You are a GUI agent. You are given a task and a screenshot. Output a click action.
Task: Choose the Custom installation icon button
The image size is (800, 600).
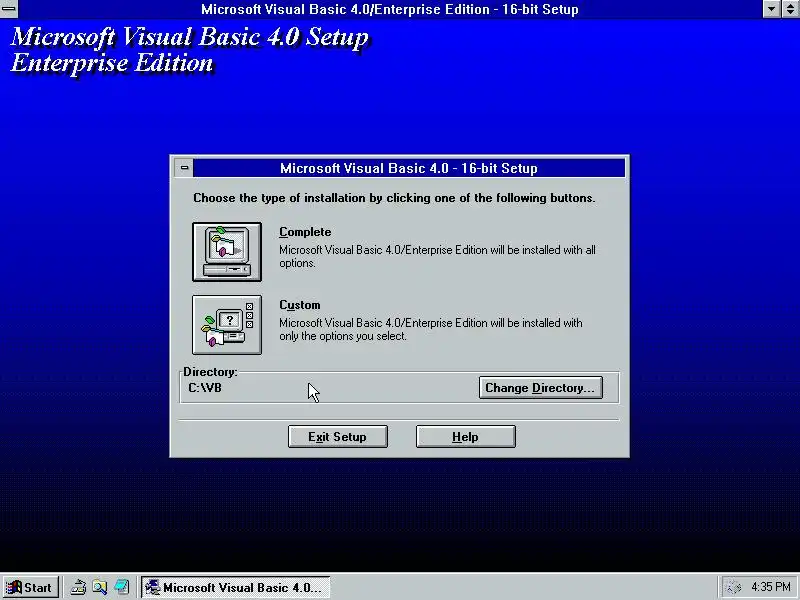pos(227,324)
